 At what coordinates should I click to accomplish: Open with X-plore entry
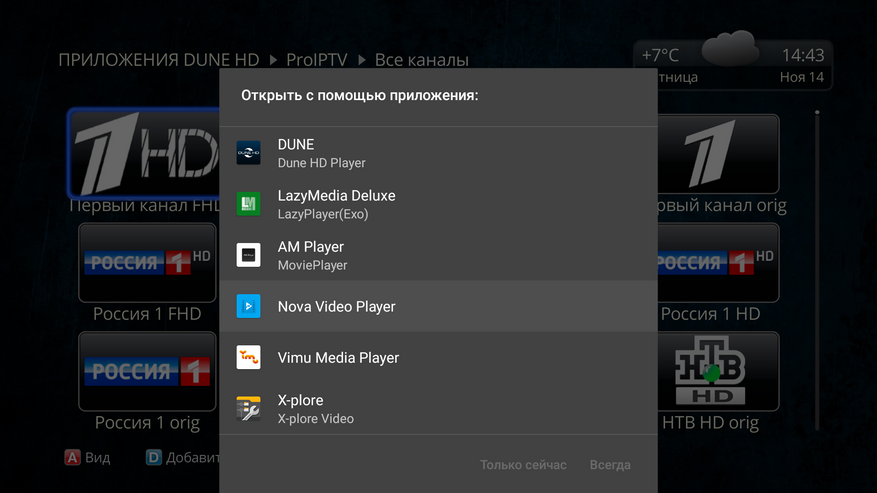point(438,409)
